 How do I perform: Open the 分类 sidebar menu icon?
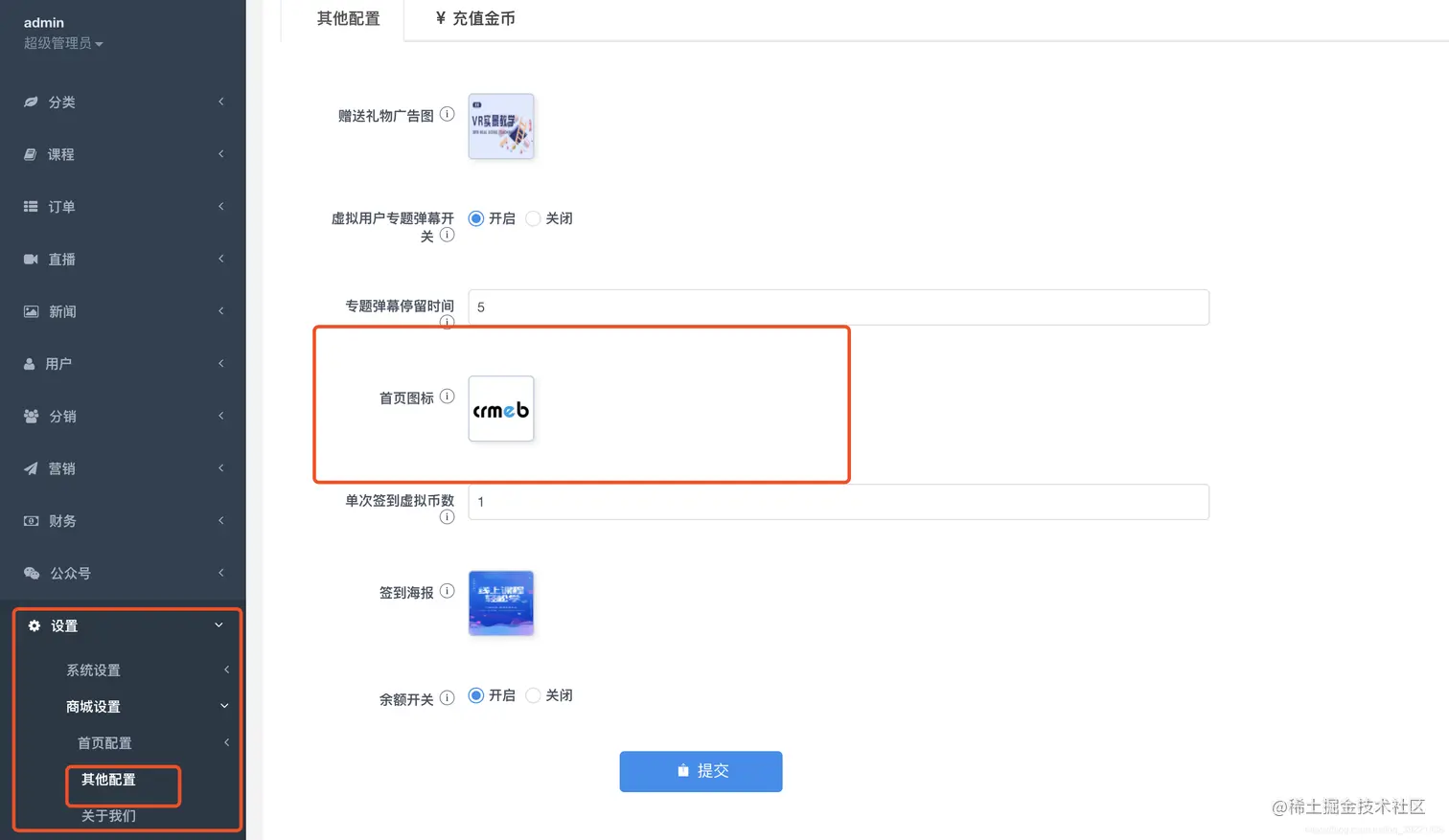pyautogui.click(x=30, y=102)
